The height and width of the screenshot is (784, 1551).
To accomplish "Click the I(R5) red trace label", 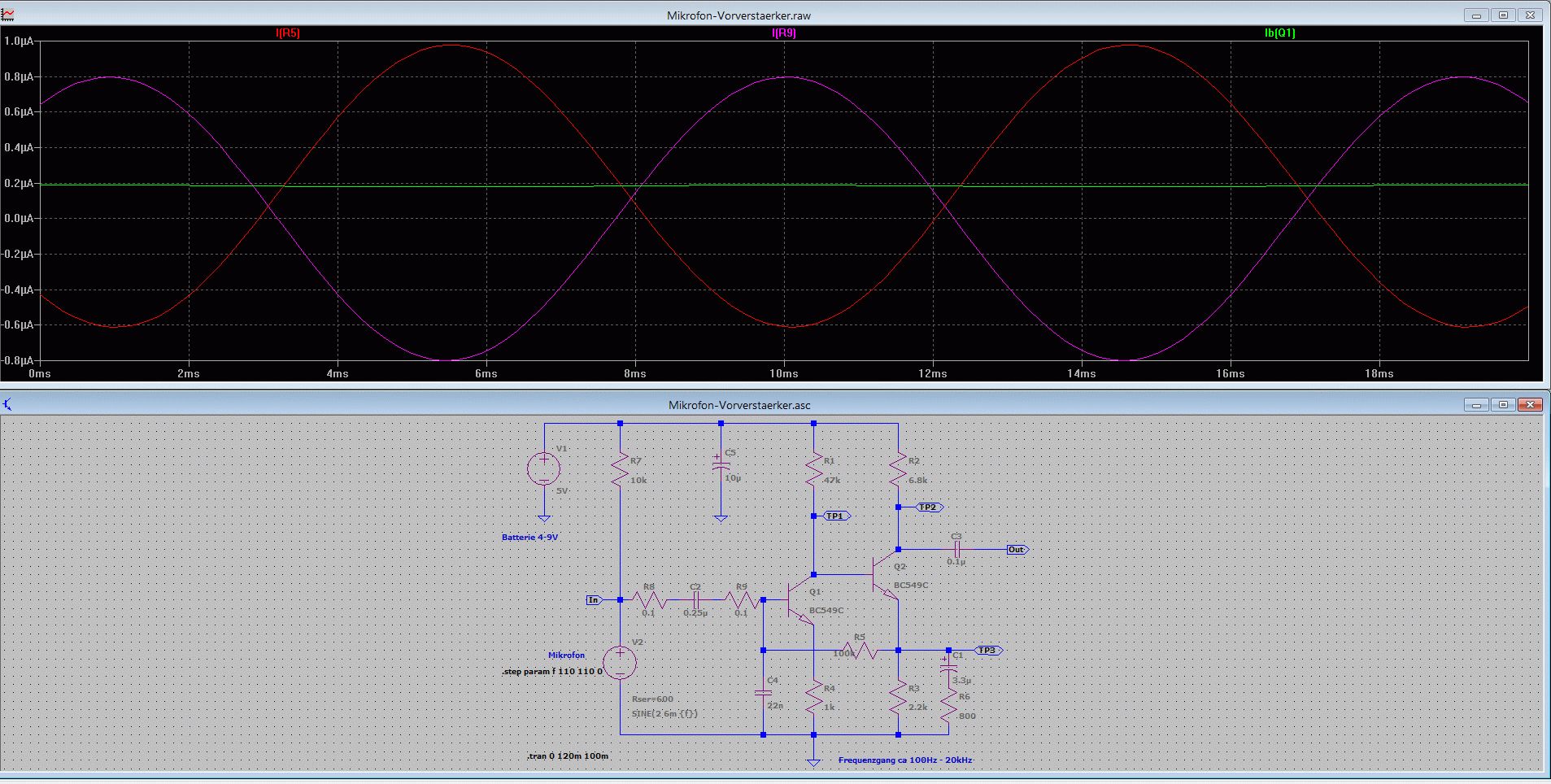I will tap(288, 33).
